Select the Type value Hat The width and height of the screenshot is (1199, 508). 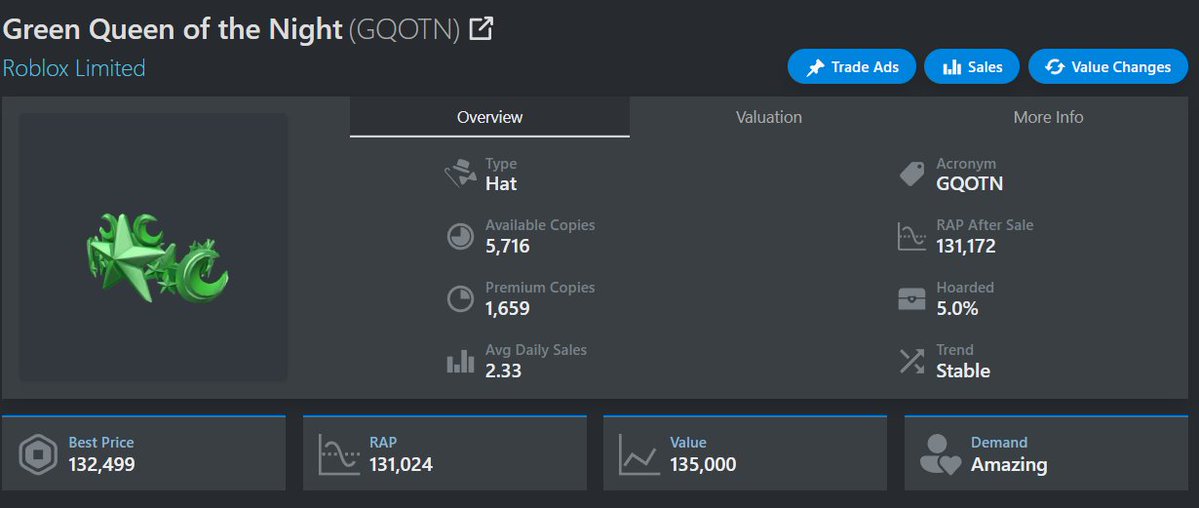point(501,184)
